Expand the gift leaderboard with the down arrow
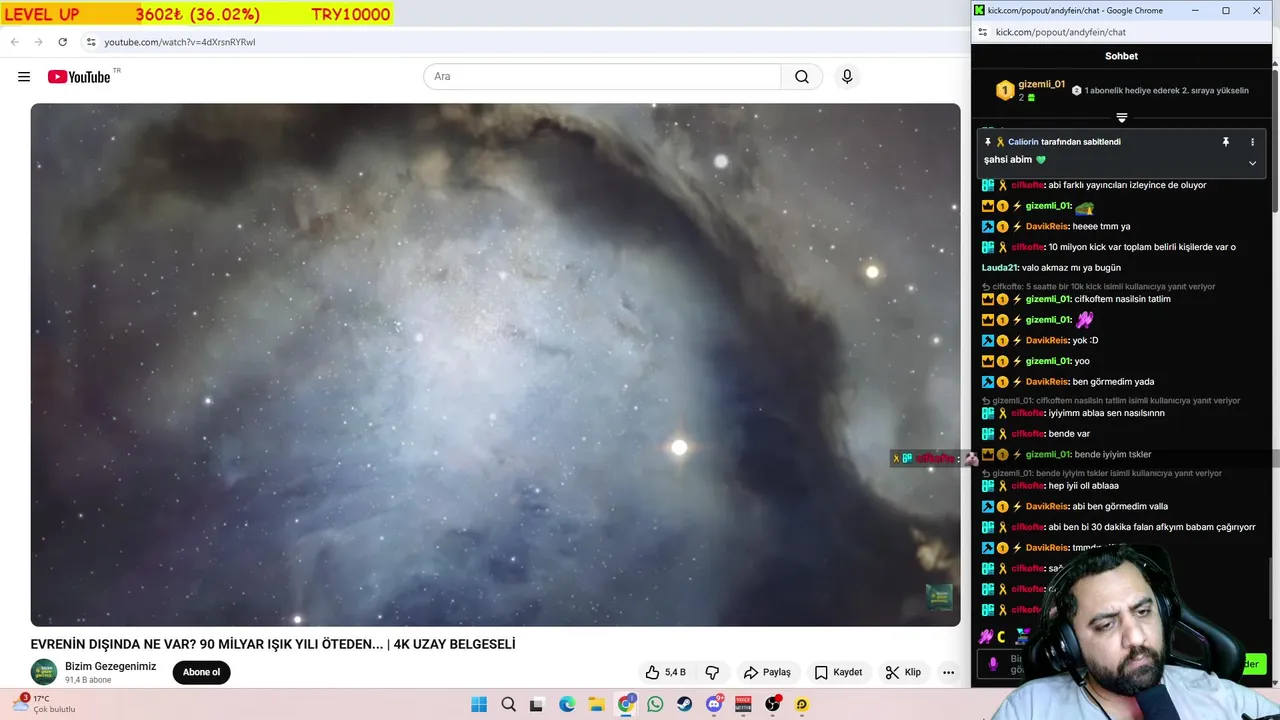 [x=1121, y=118]
